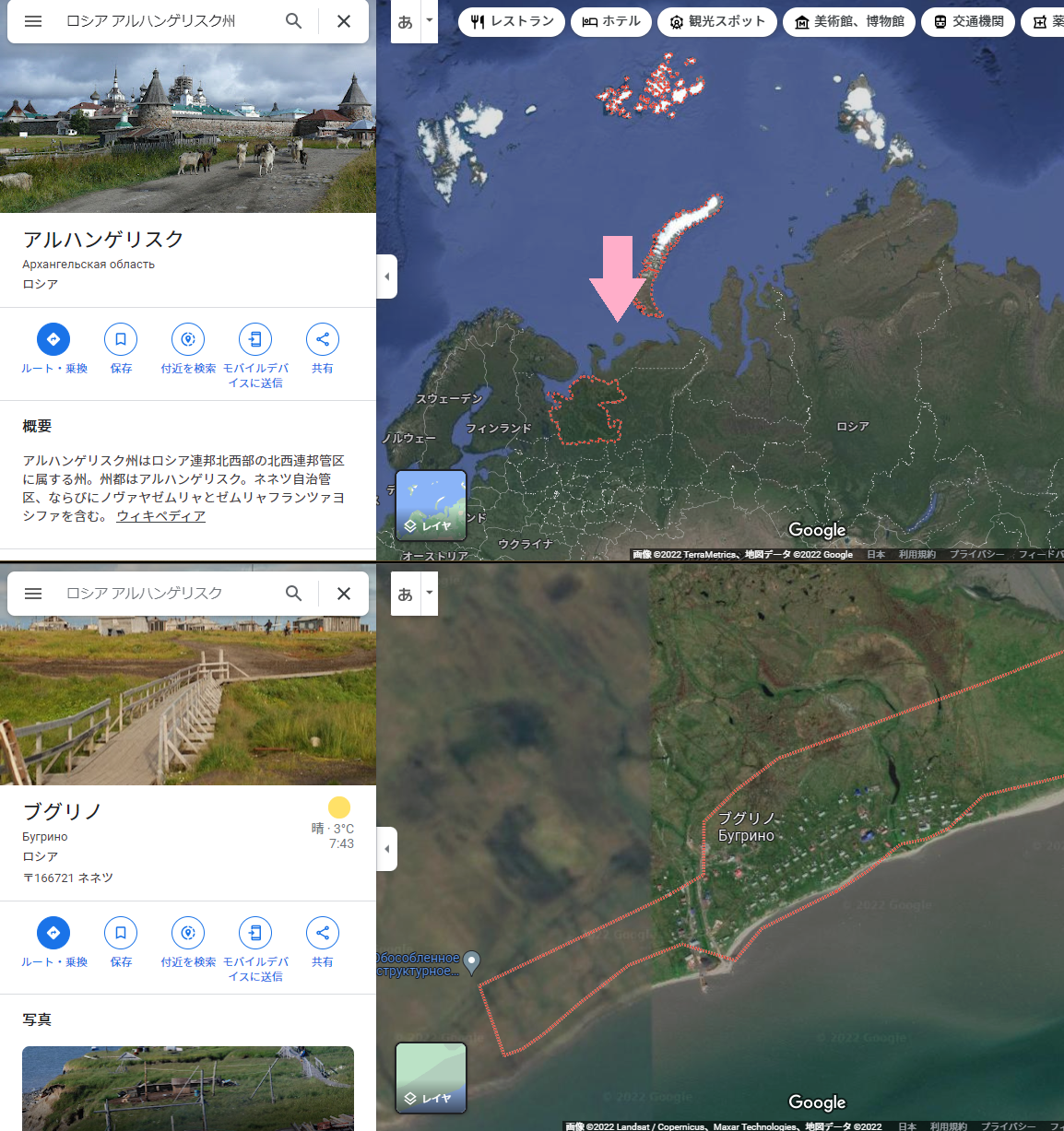
Task: Clear the top search box with X
Action: (x=344, y=21)
